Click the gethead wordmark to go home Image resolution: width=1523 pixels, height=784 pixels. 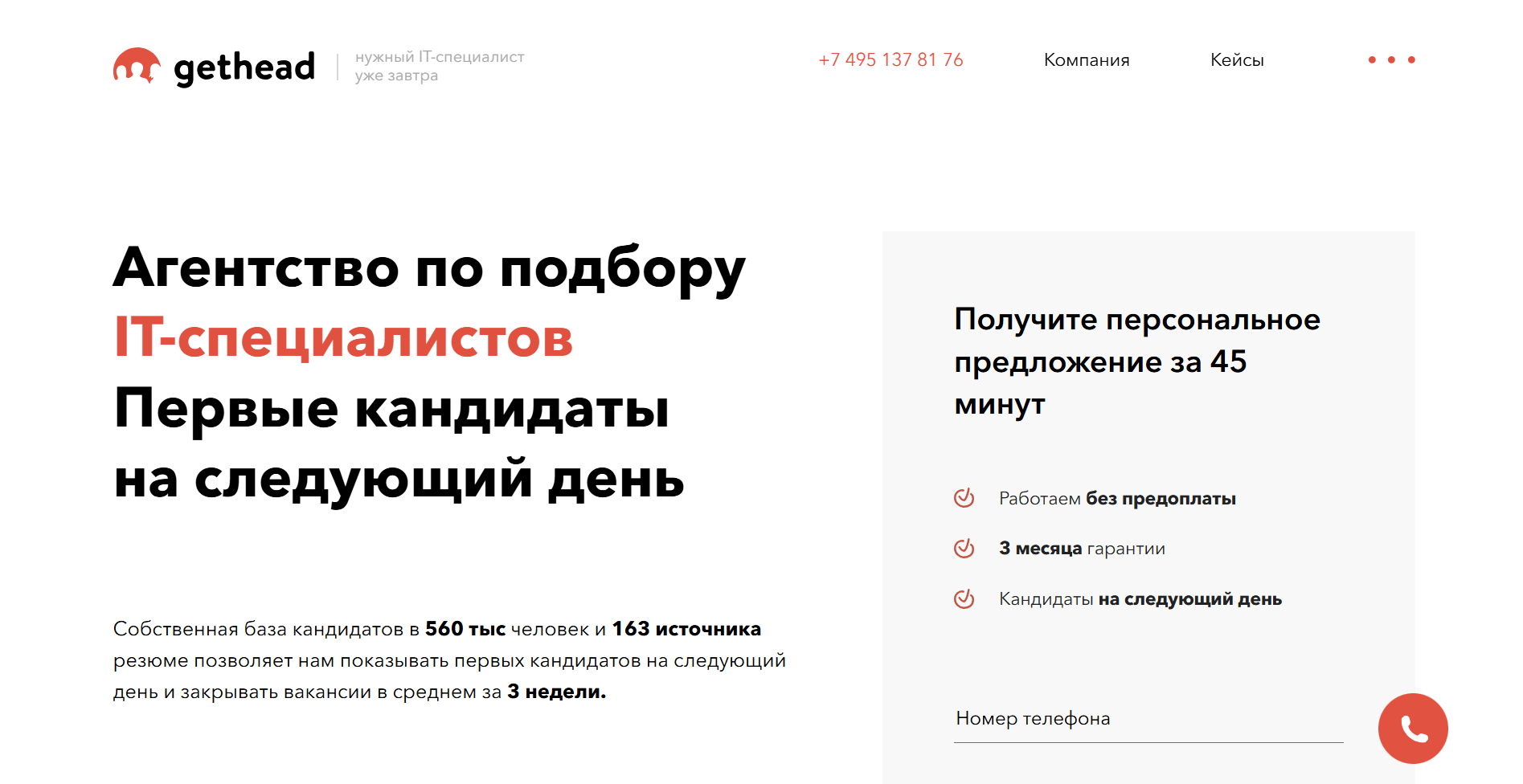tap(244, 67)
